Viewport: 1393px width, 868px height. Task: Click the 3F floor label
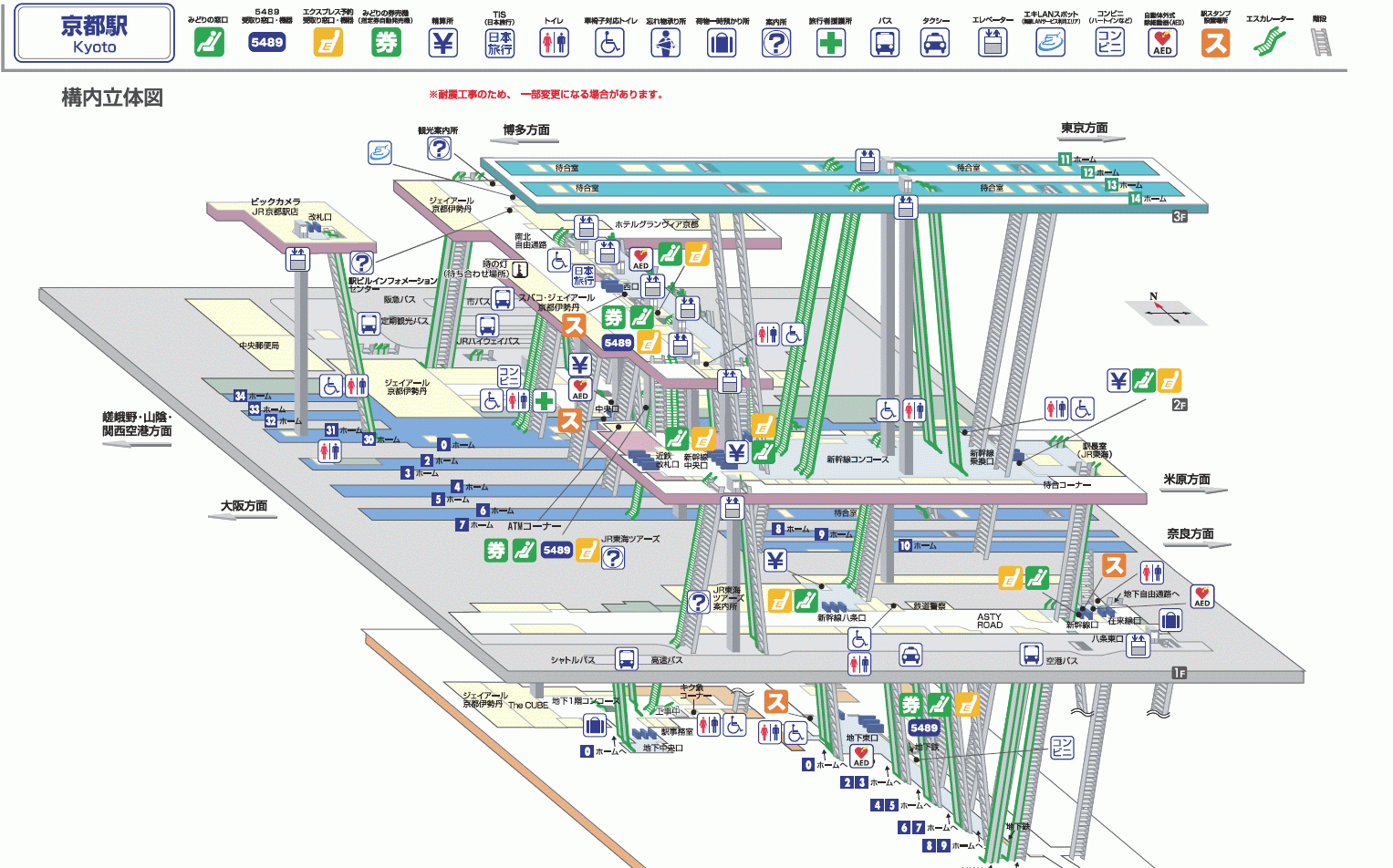pyautogui.click(x=1180, y=217)
